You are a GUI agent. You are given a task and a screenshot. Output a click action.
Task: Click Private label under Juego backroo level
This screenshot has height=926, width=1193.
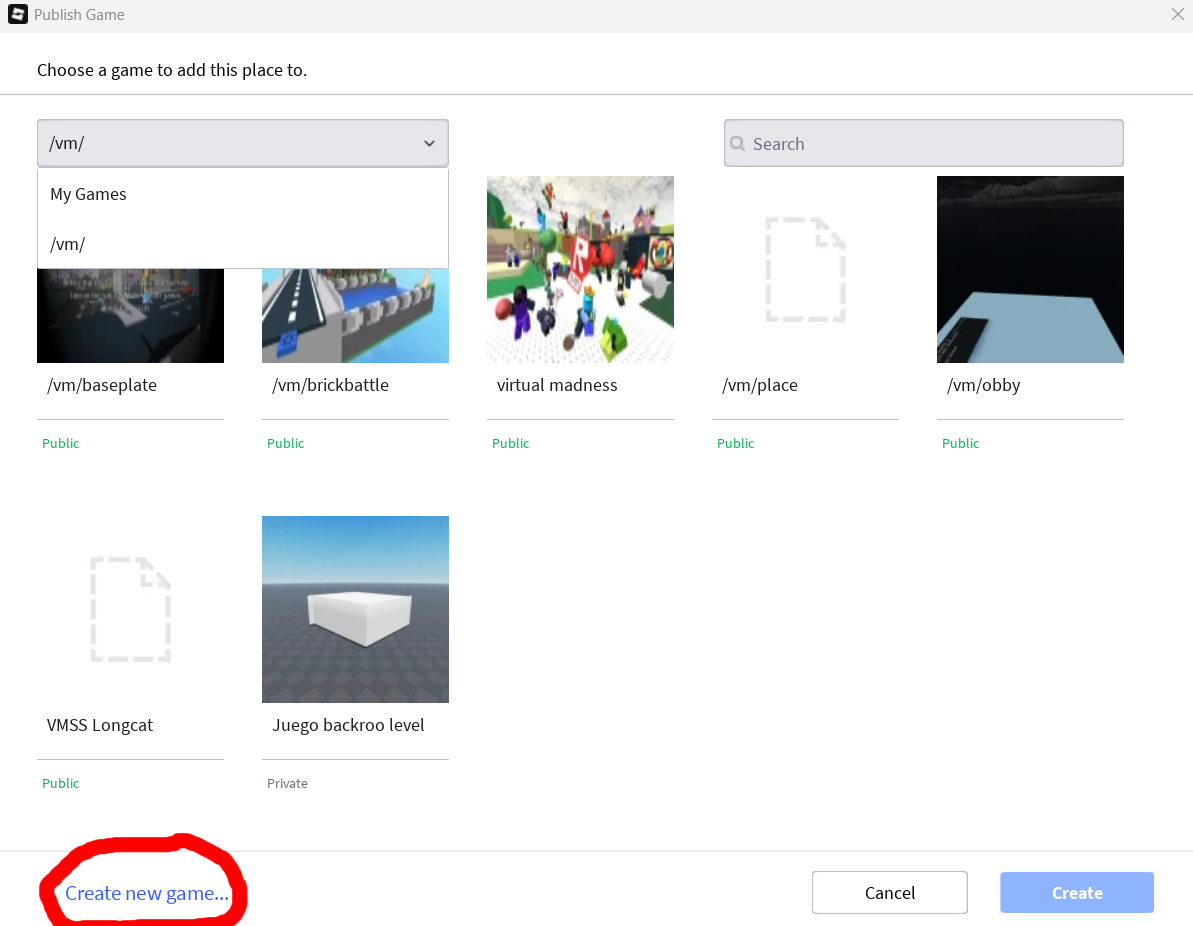(287, 783)
